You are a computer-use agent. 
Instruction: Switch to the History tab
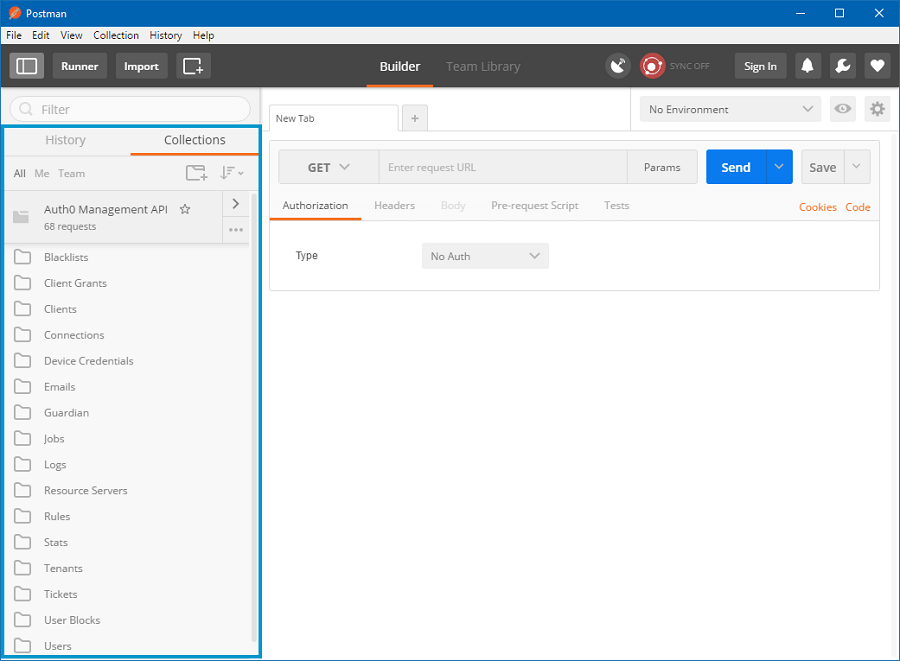coord(65,140)
